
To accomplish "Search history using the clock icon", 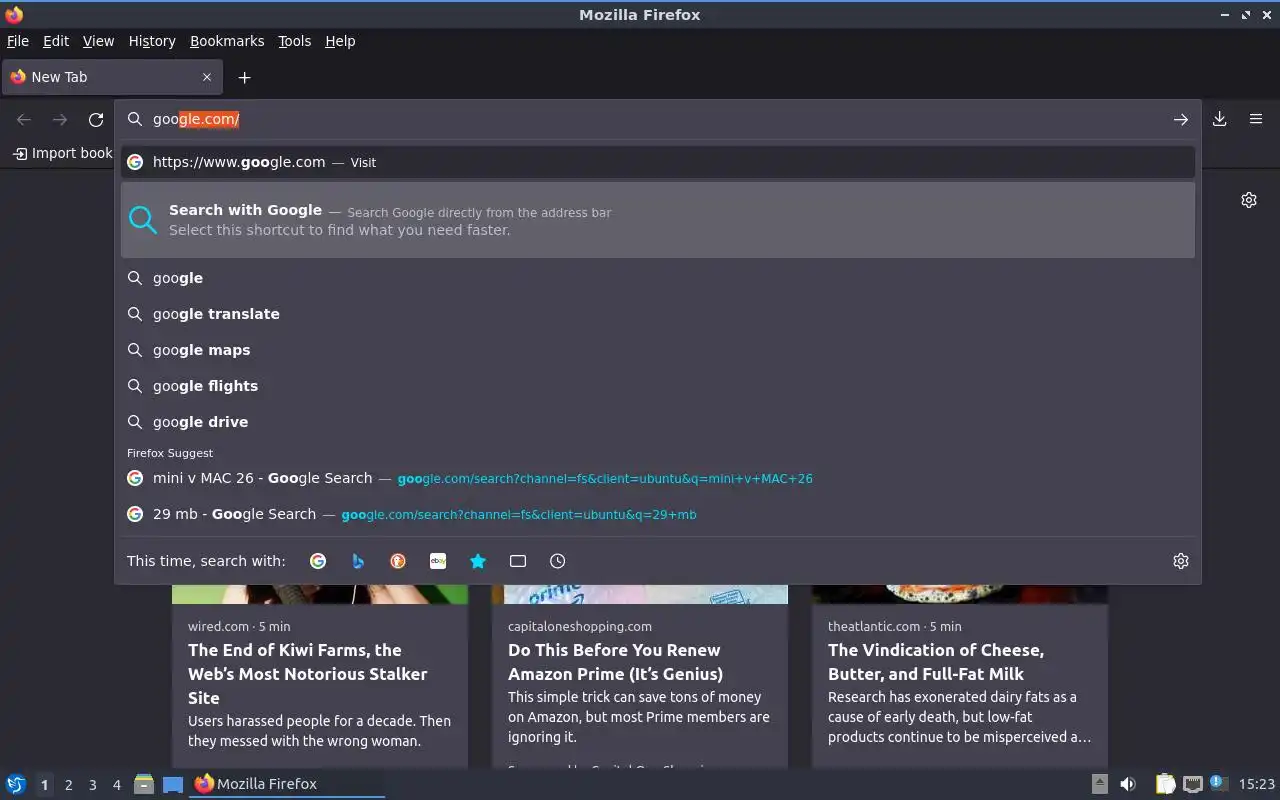I will tap(558, 561).
